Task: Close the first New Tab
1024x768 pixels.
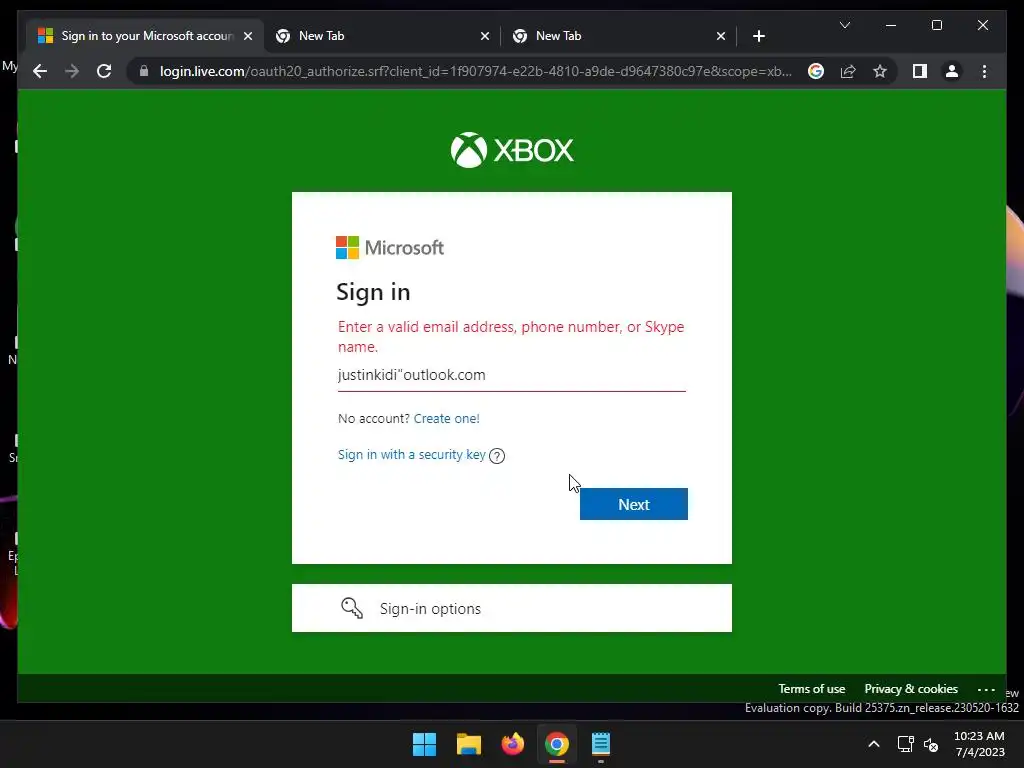Action: coord(485,36)
